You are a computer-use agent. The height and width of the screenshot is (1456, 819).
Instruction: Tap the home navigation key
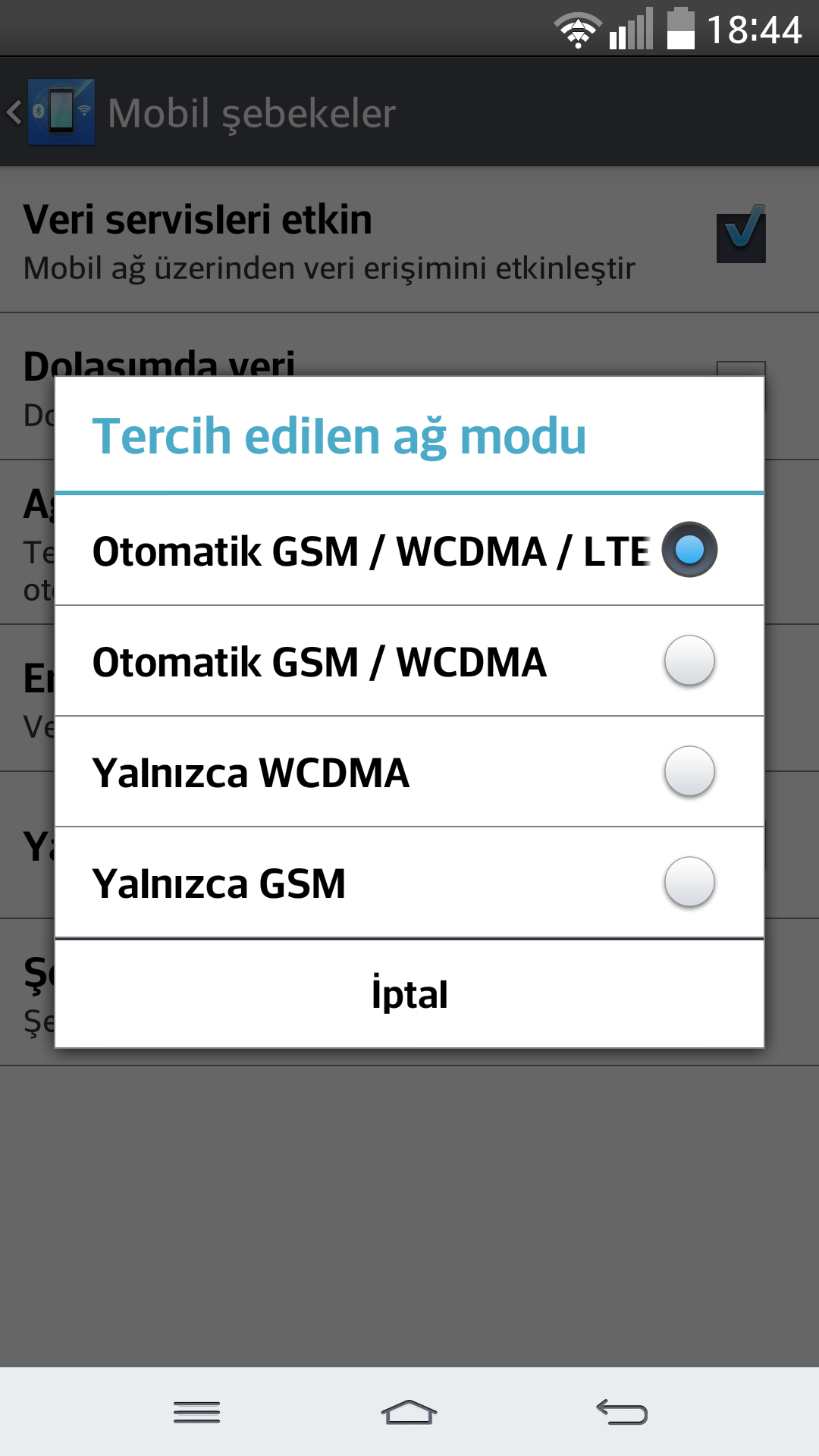pos(409,1412)
